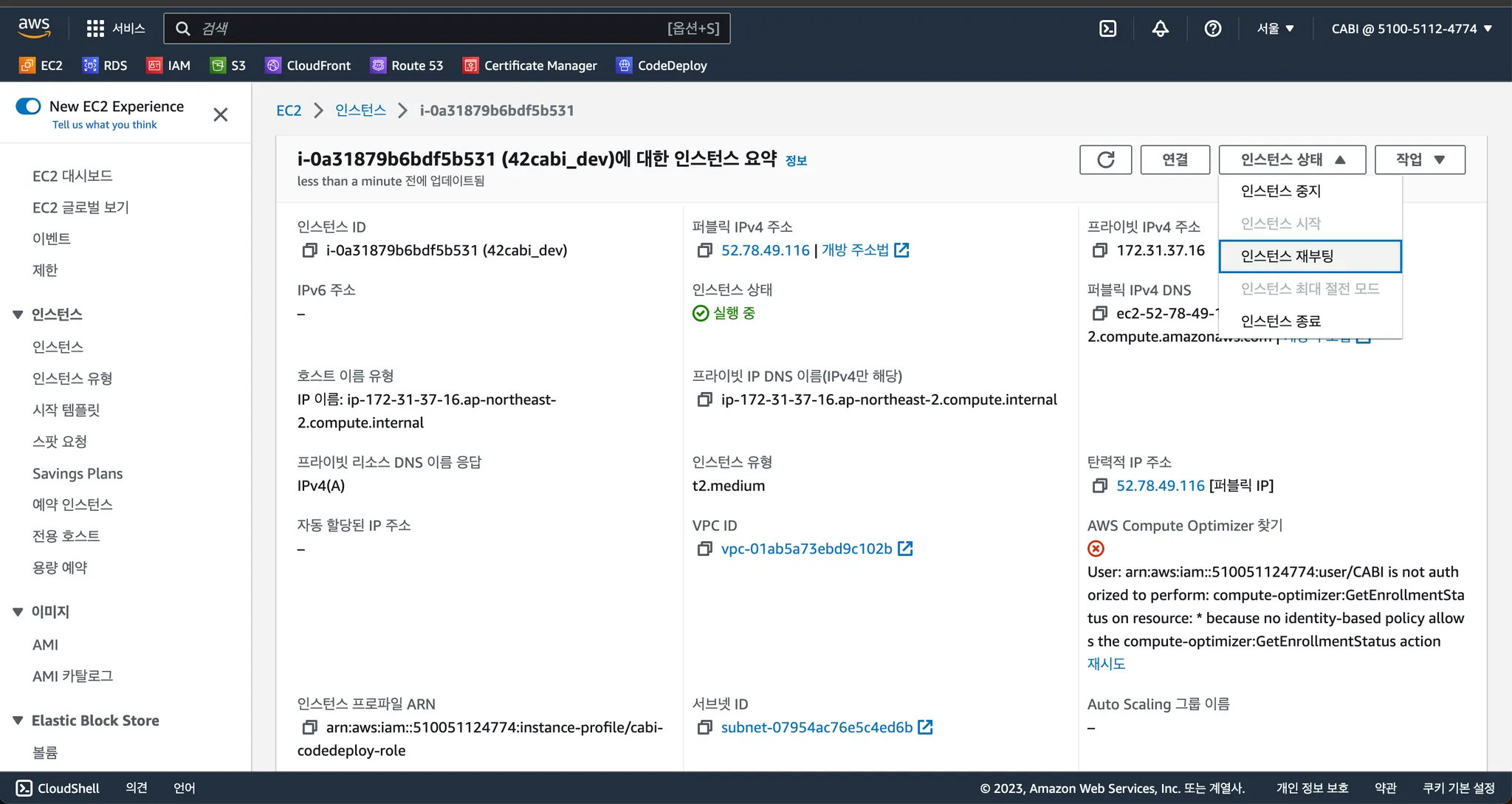Open the Services grid menu icon
This screenshot has width=1512, height=804.
[x=95, y=29]
